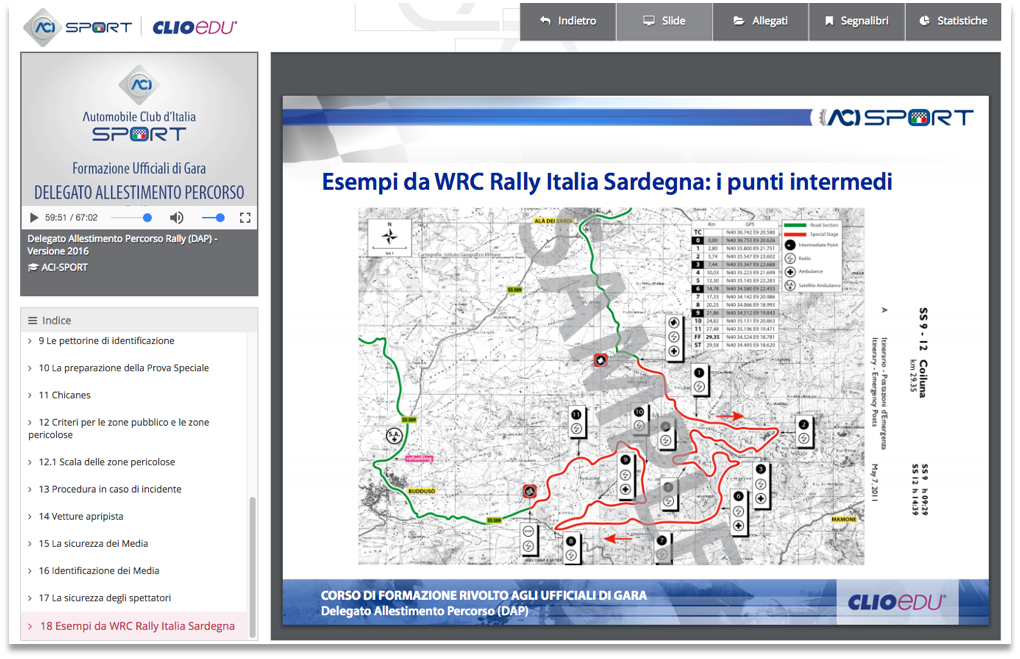
Task: Click the ACI Sport logo in the header
Action: [77, 27]
